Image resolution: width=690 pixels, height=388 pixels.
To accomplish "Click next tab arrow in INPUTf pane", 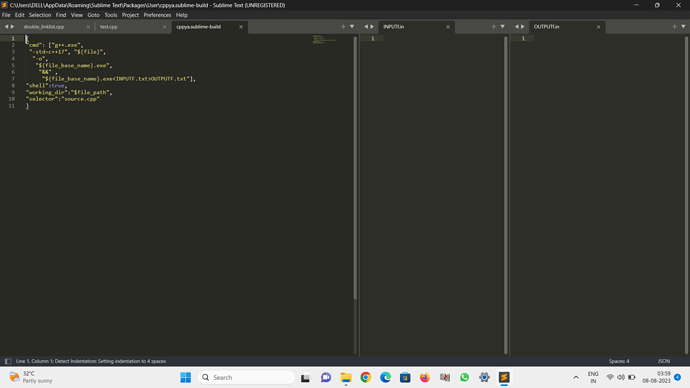I will (372, 27).
